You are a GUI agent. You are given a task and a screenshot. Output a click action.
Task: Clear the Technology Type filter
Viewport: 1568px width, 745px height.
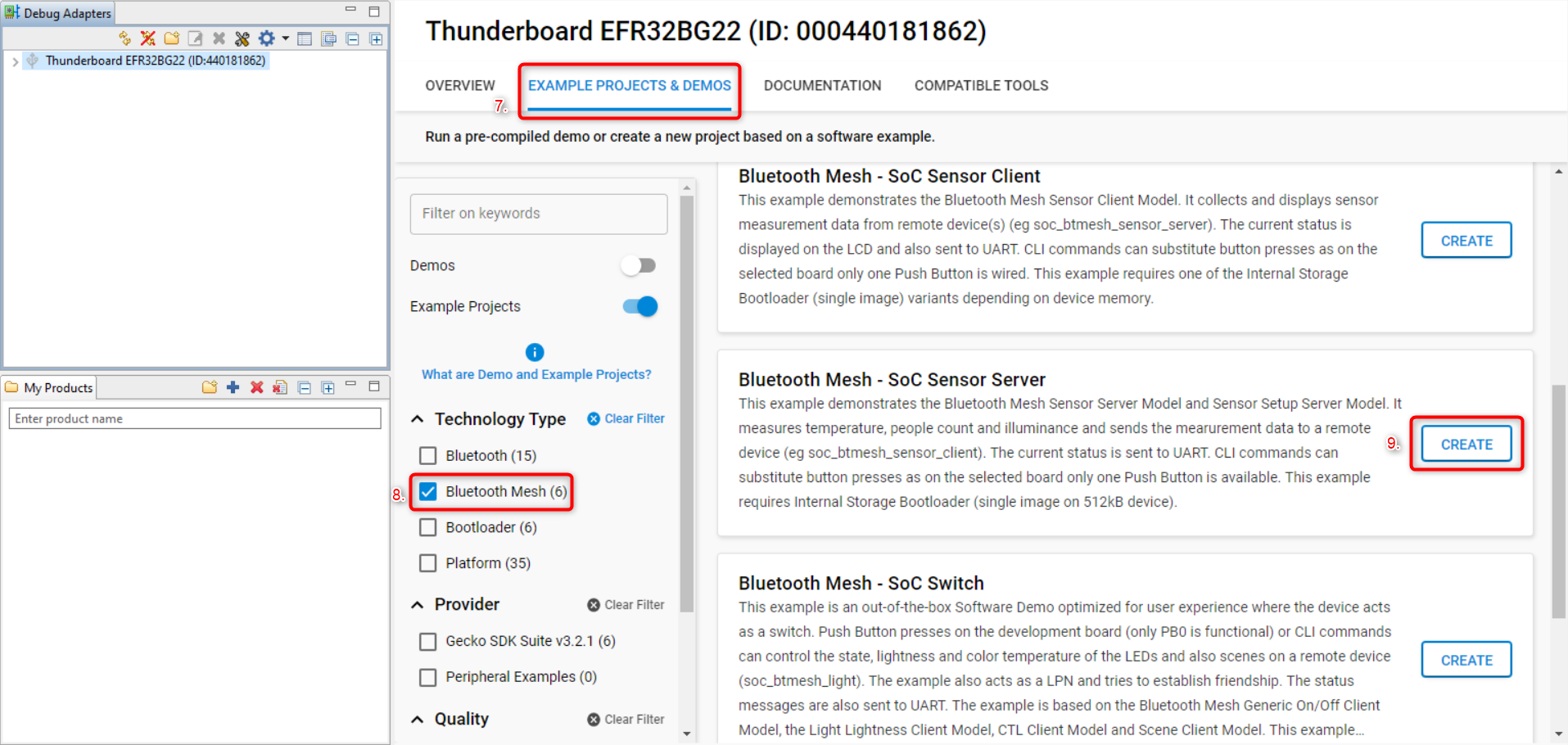pyautogui.click(x=626, y=418)
